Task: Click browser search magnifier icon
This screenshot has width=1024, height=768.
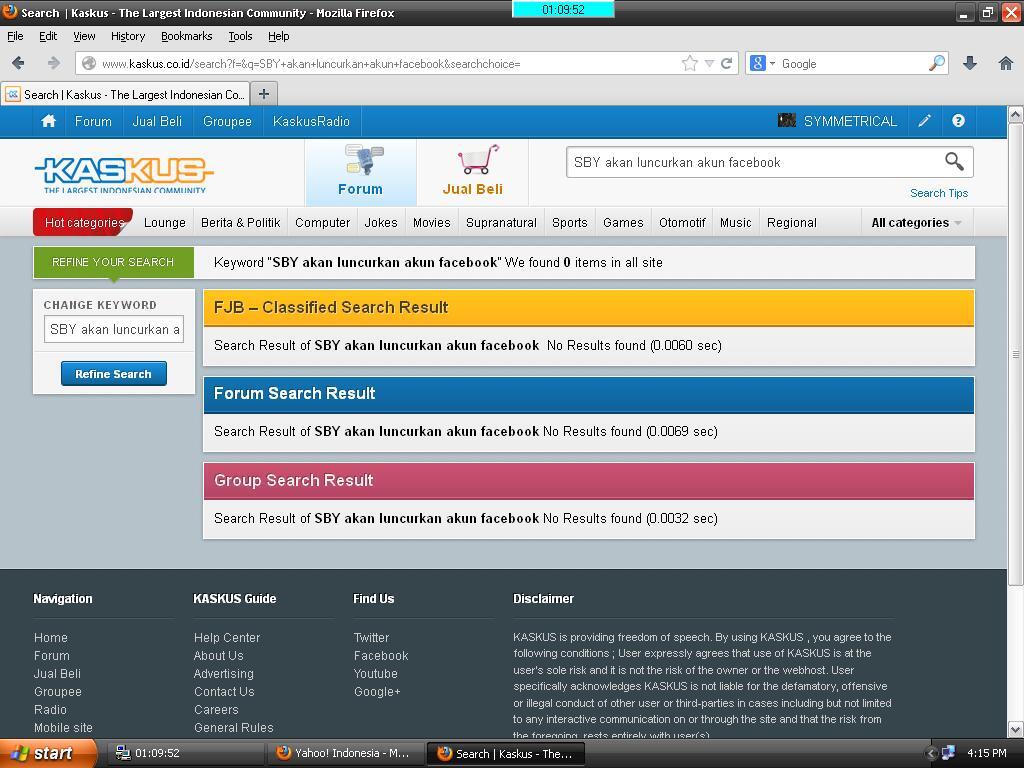Action: click(936, 63)
